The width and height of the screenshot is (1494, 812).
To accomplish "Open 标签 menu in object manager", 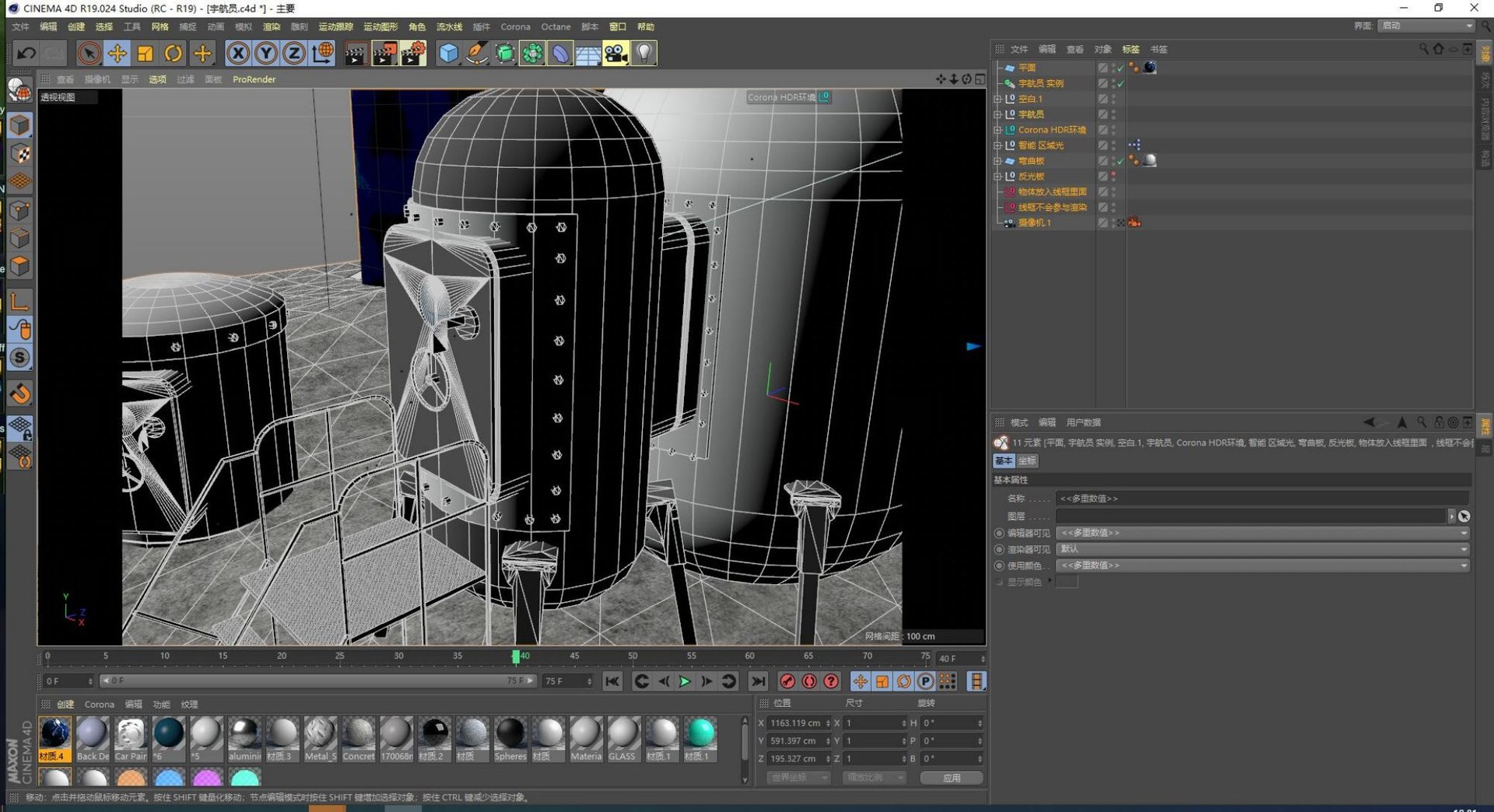I will tap(1131, 49).
